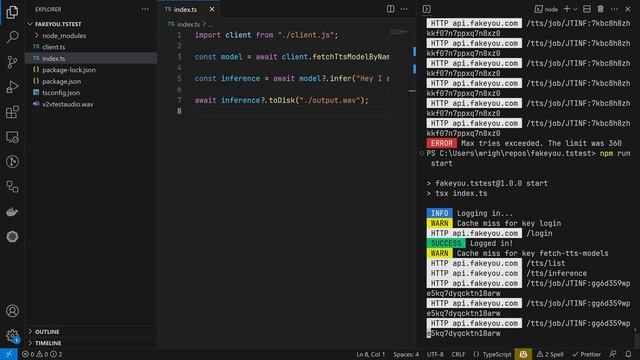Screen dimensions: 640x360
Task: Close the index.ts editor tab
Action: [212, 9]
